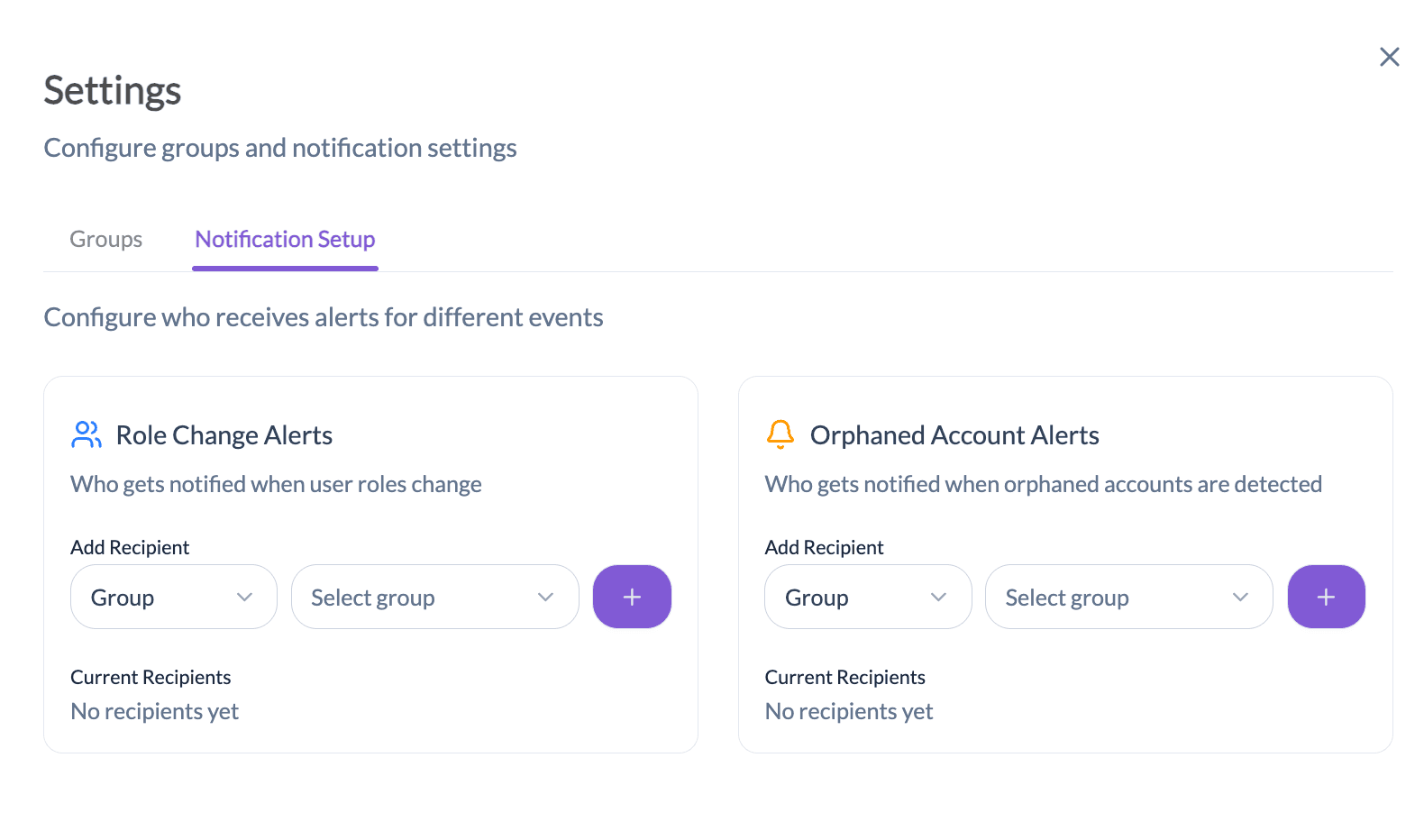Click the bell icon beside Orphaned Account Alerts

780,434
